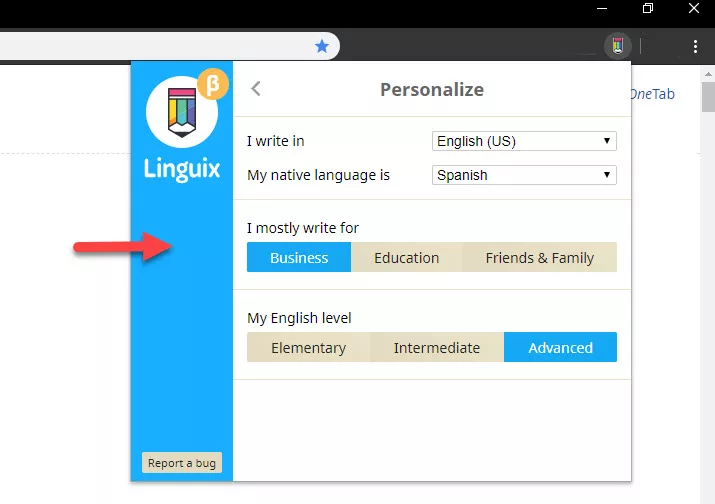Screen dimensions: 715x504
Task: Select Education as writing audience
Action: [406, 258]
